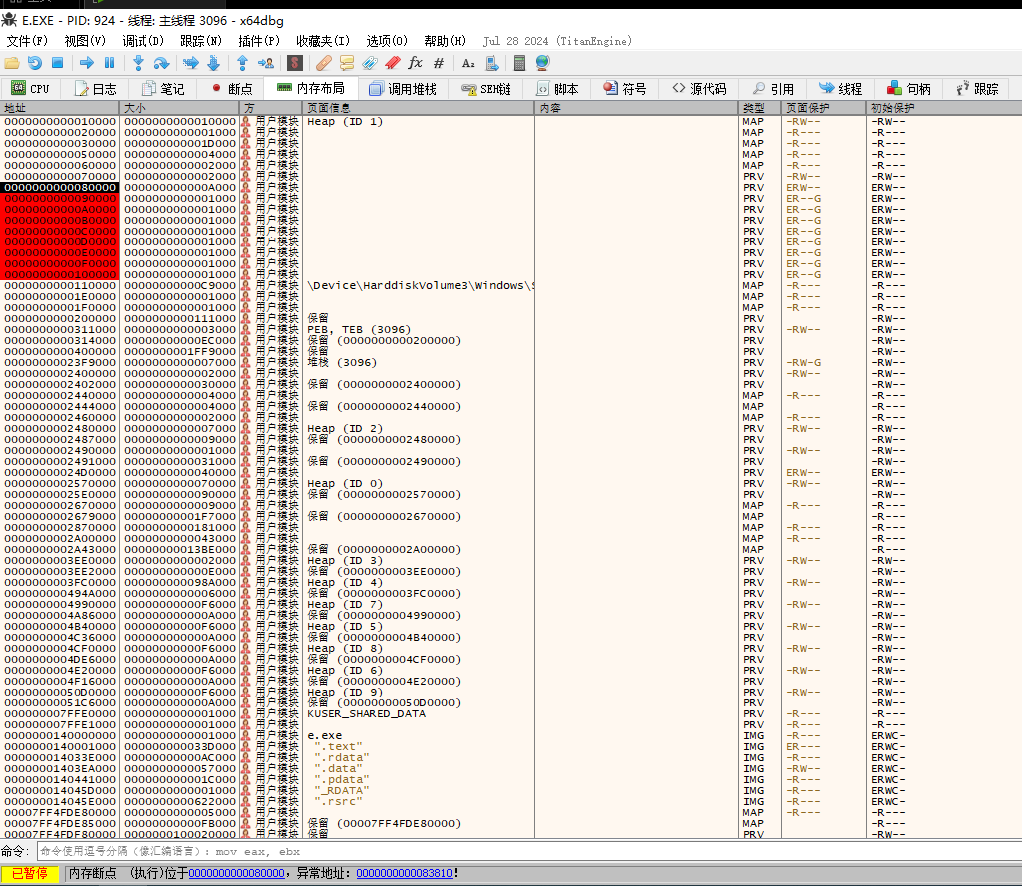Click the Run to User Code icon
Image resolution: width=1022 pixels, height=886 pixels.
click(x=265, y=63)
